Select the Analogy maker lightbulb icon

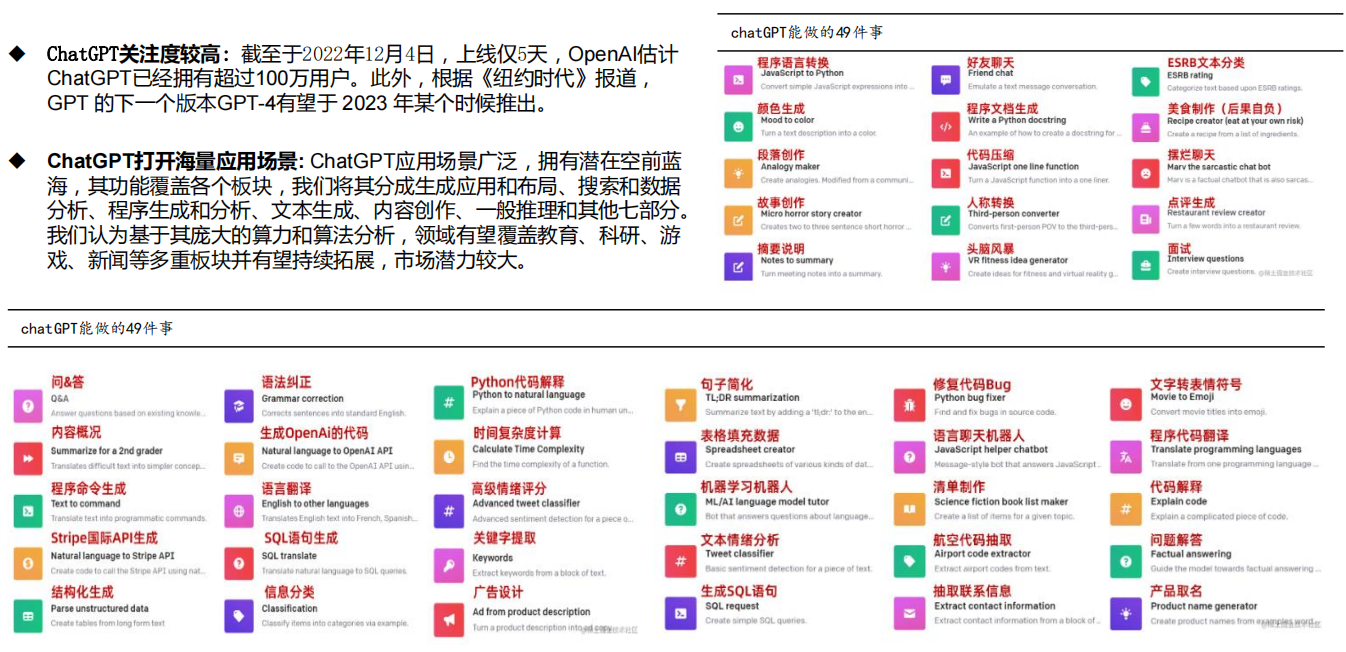[x=738, y=173]
